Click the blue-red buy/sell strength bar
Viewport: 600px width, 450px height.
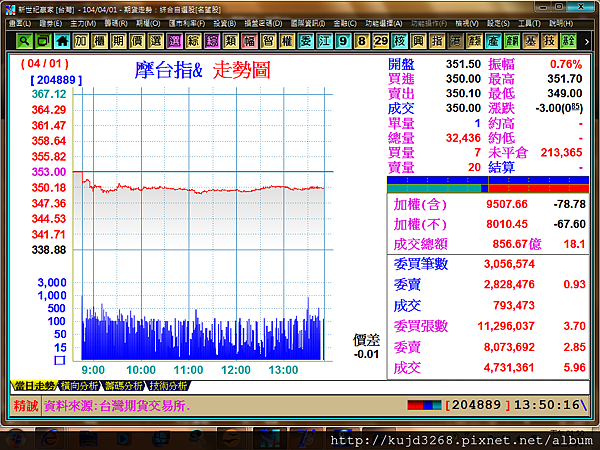coord(488,184)
